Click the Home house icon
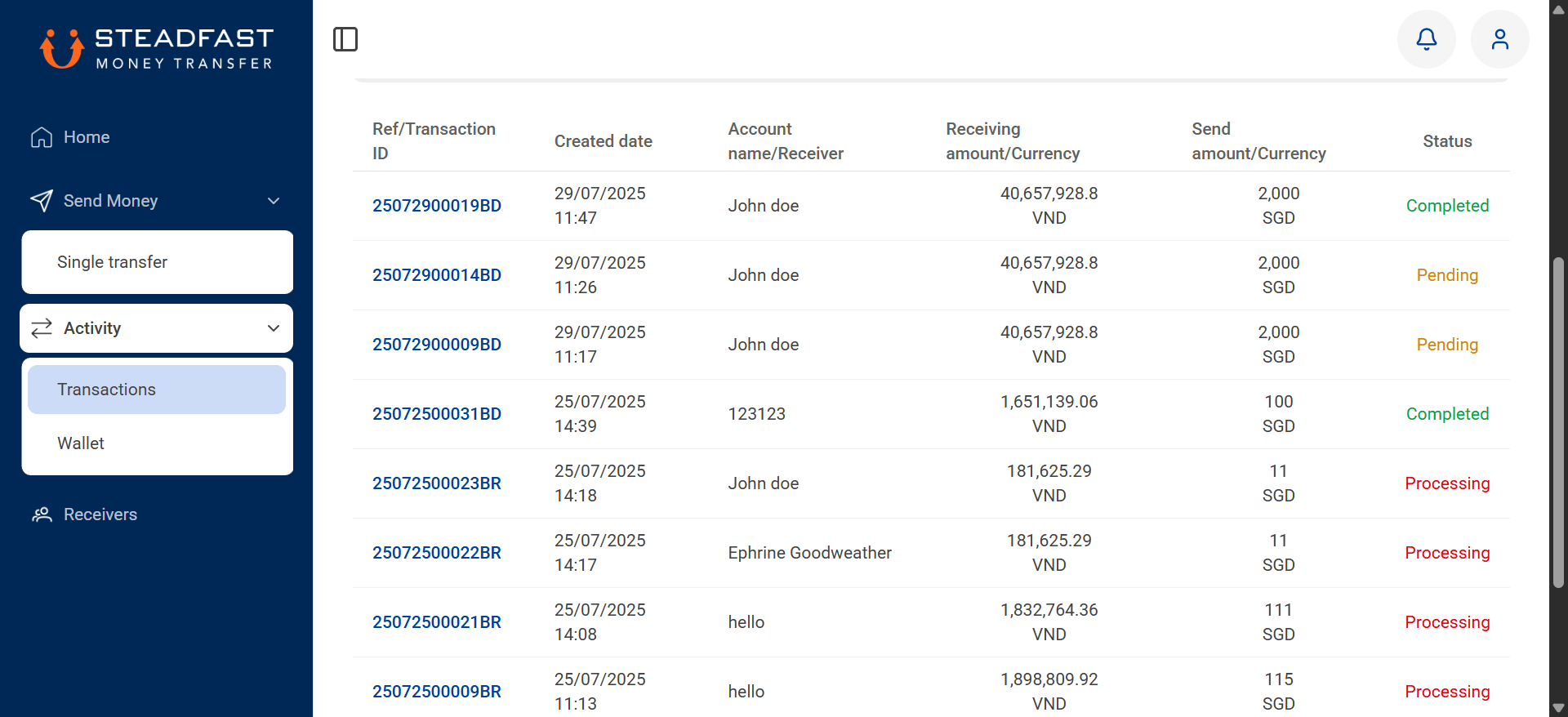Viewport: 1568px width, 717px height. coord(42,137)
